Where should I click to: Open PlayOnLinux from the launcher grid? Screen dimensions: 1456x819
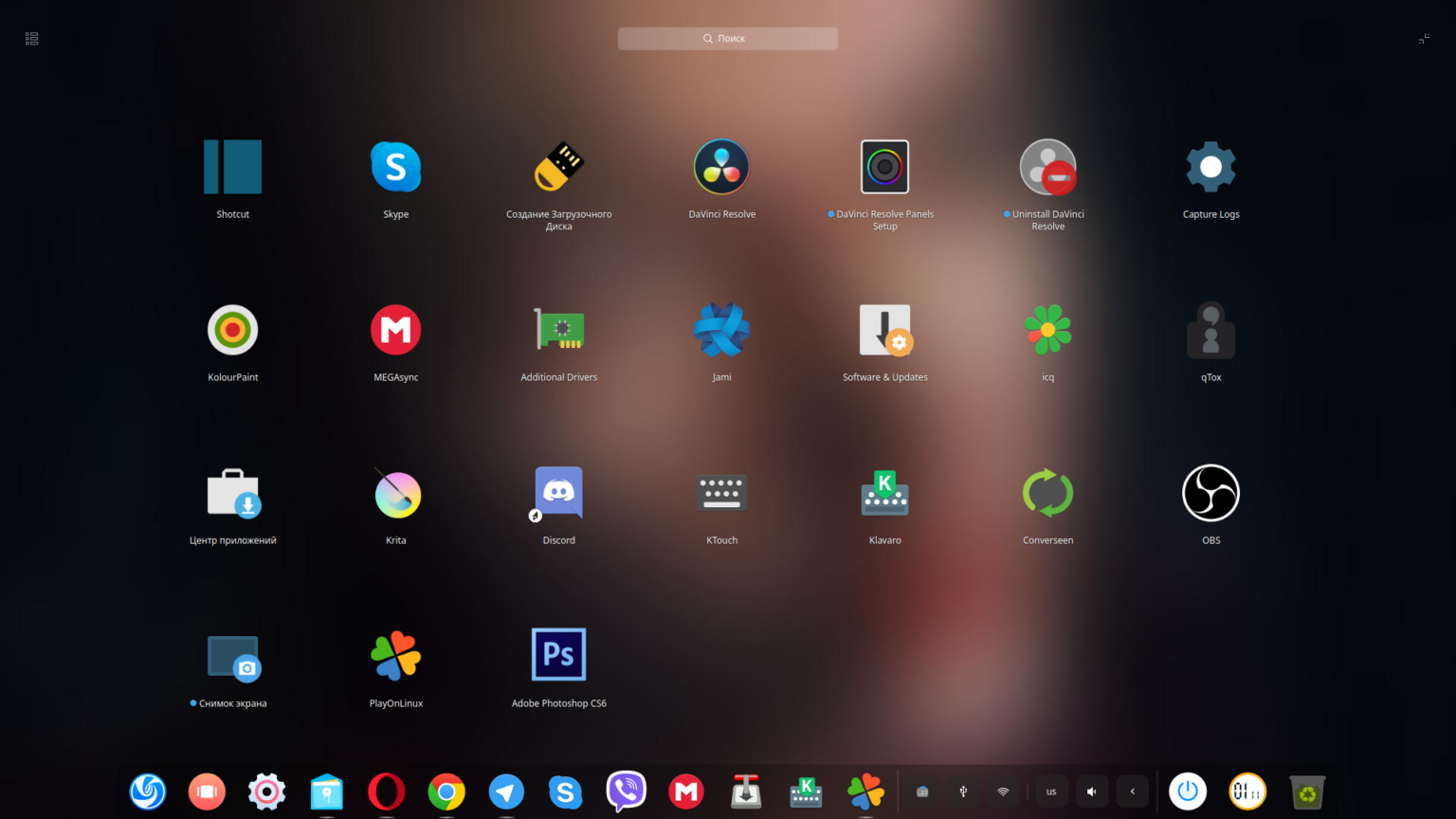(396, 657)
